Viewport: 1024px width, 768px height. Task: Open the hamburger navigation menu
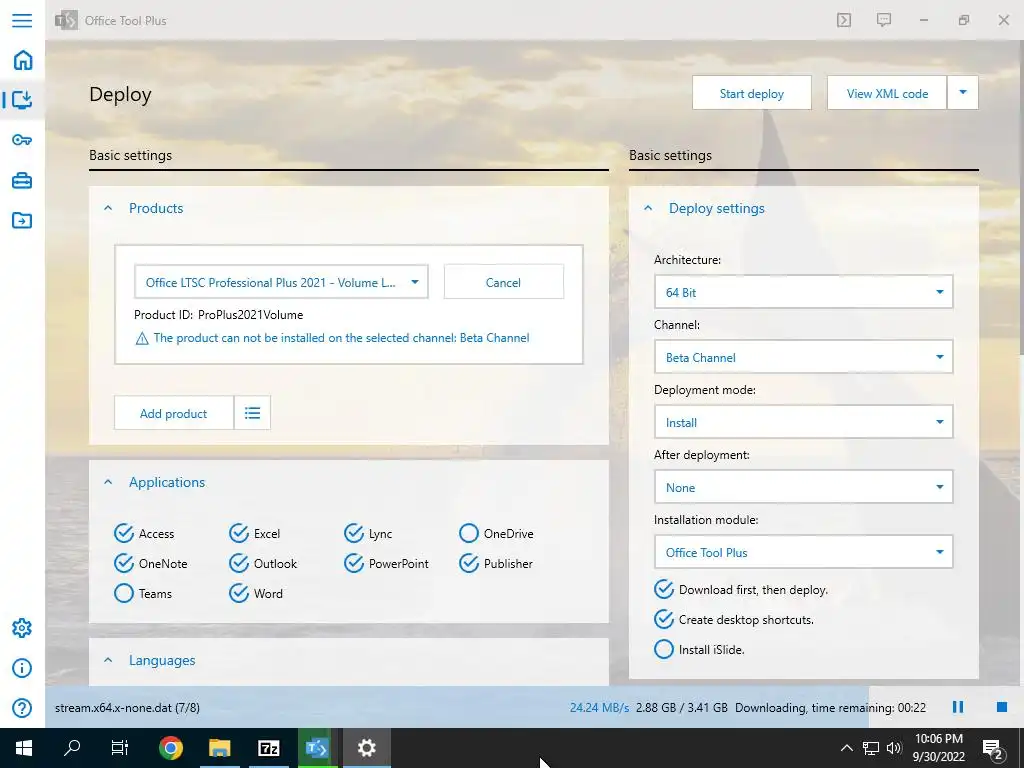pyautogui.click(x=22, y=20)
